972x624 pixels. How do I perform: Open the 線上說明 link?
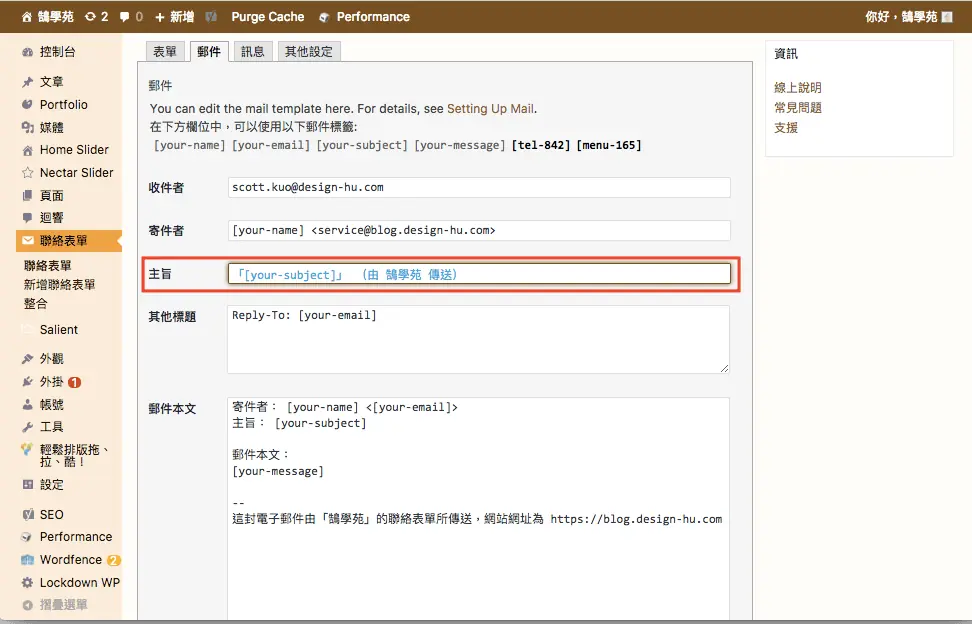[x=798, y=87]
